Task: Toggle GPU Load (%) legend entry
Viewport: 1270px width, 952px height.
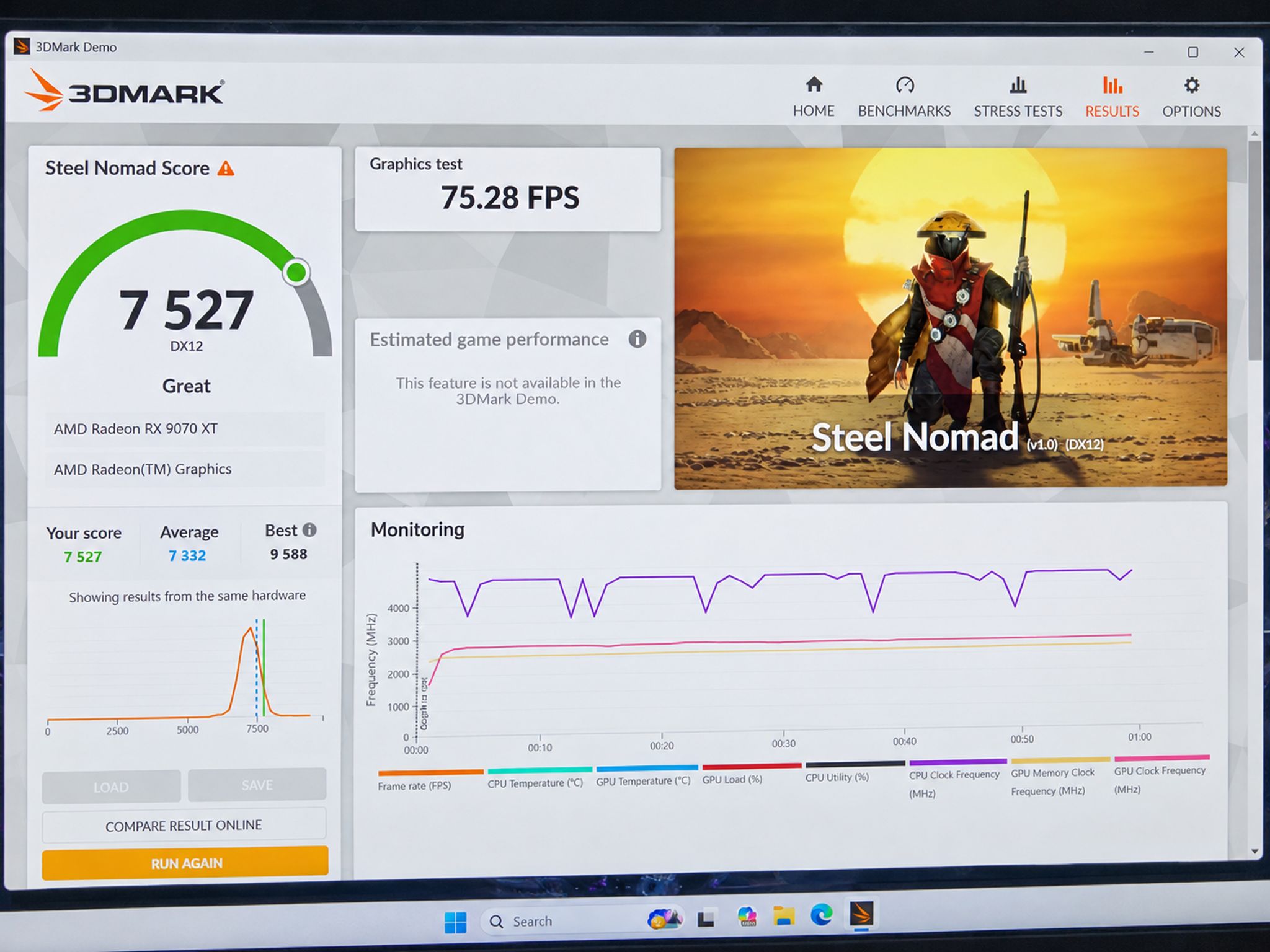Action: (x=752, y=775)
